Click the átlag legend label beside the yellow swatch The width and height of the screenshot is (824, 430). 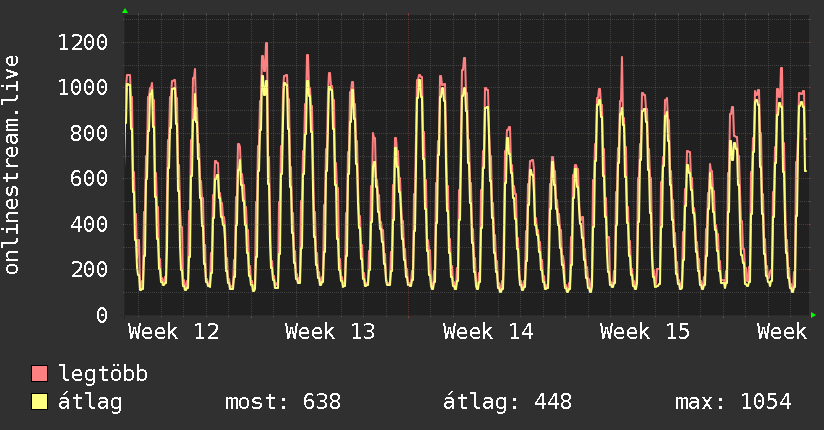[90, 402]
